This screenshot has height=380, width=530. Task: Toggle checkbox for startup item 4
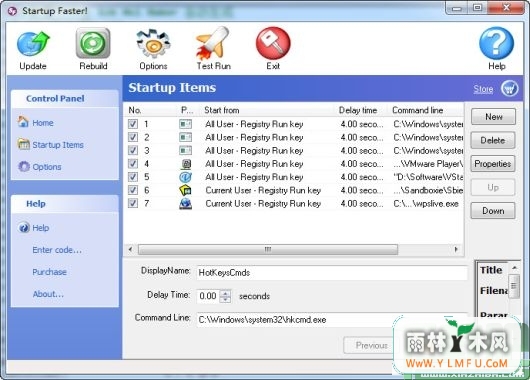pyautogui.click(x=133, y=164)
